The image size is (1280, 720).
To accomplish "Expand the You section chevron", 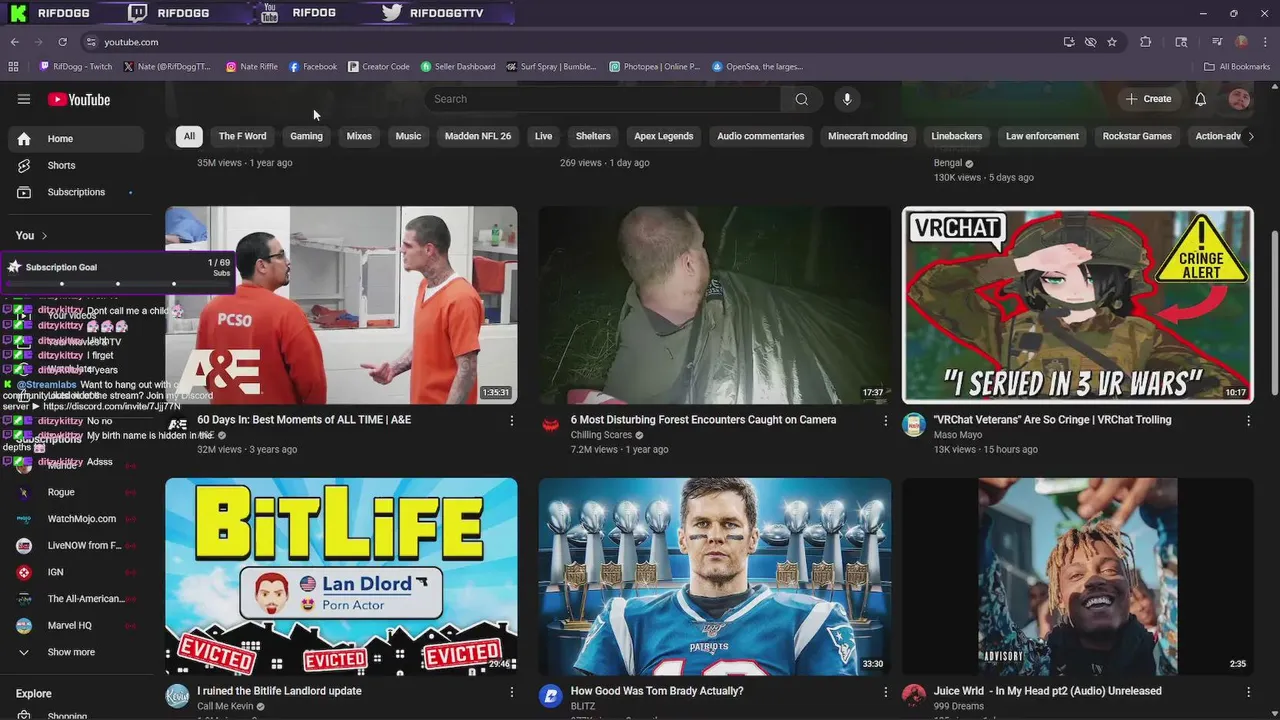I will click(x=44, y=236).
